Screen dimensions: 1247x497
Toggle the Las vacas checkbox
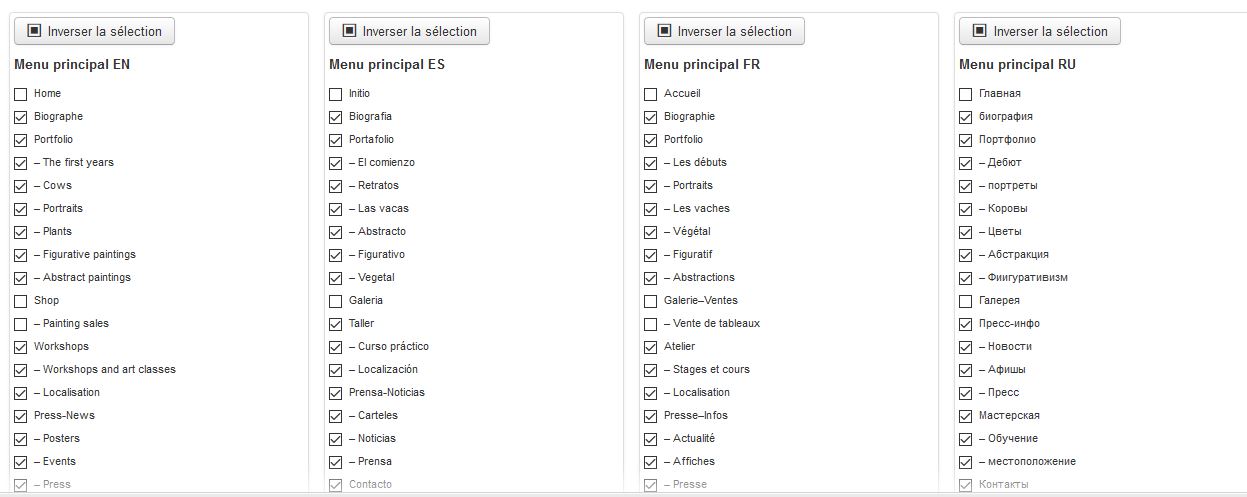click(336, 209)
